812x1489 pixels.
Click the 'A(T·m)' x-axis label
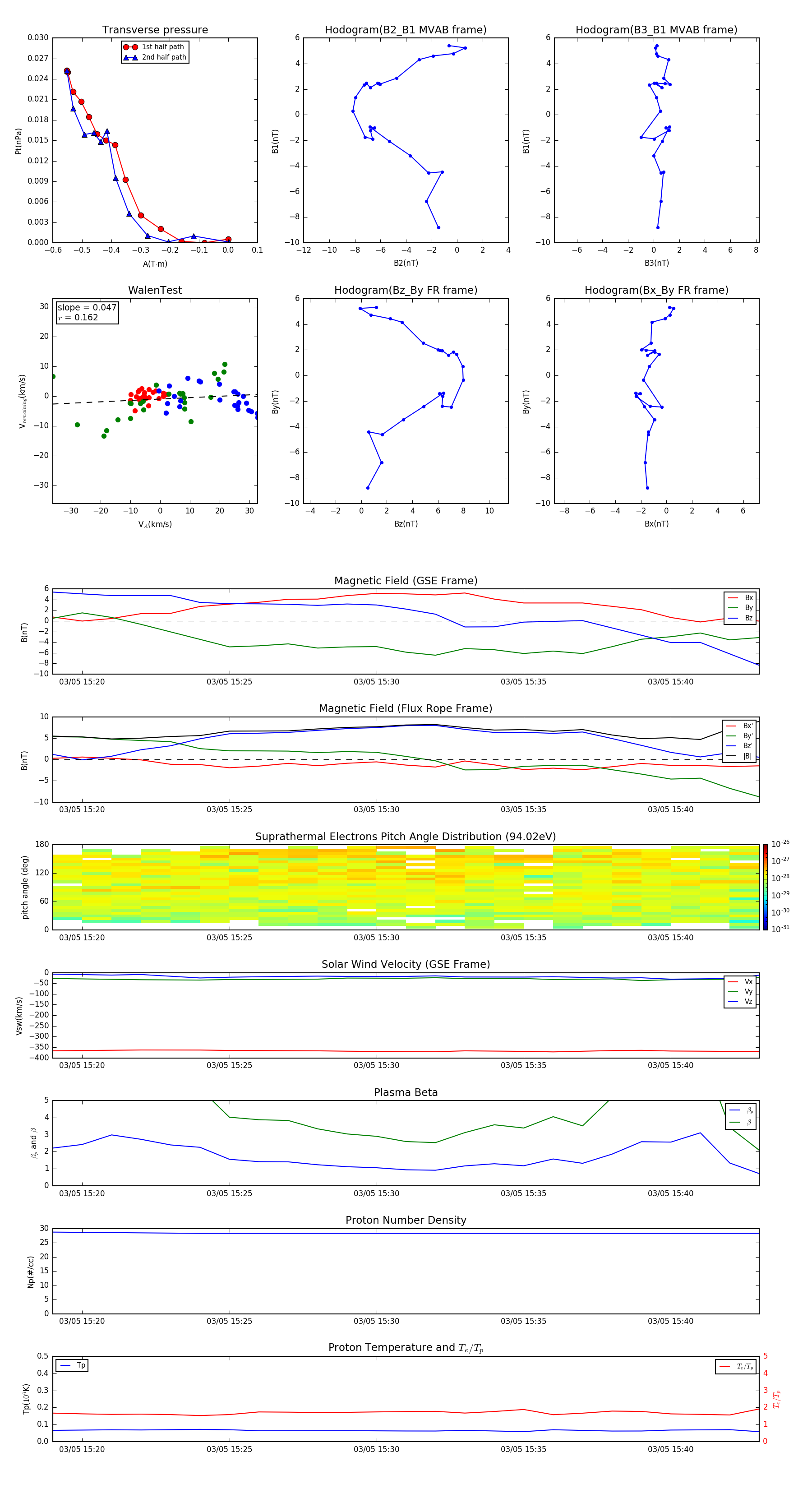(155, 264)
